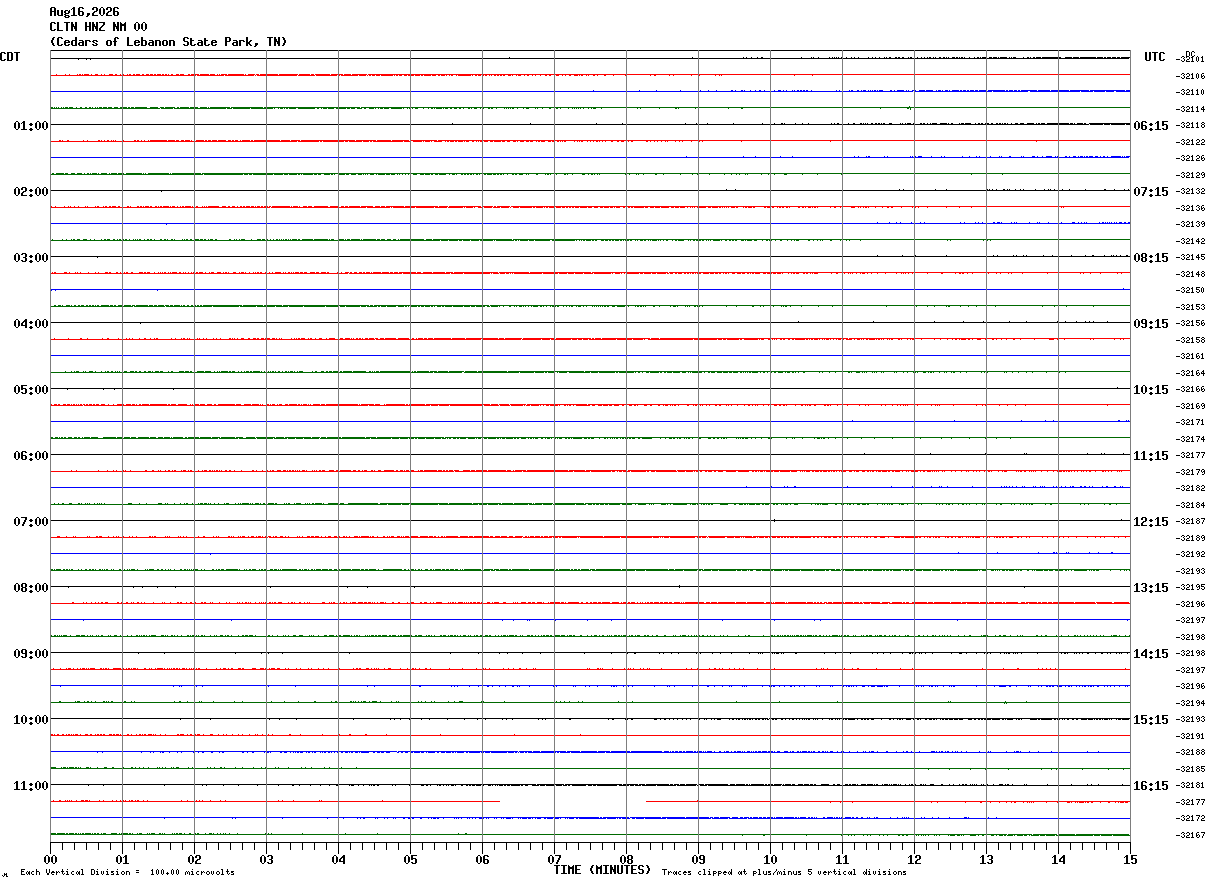Select the CLTN HNZ NM 00 station header
The width and height of the screenshot is (1210, 886).
[x=98, y=27]
